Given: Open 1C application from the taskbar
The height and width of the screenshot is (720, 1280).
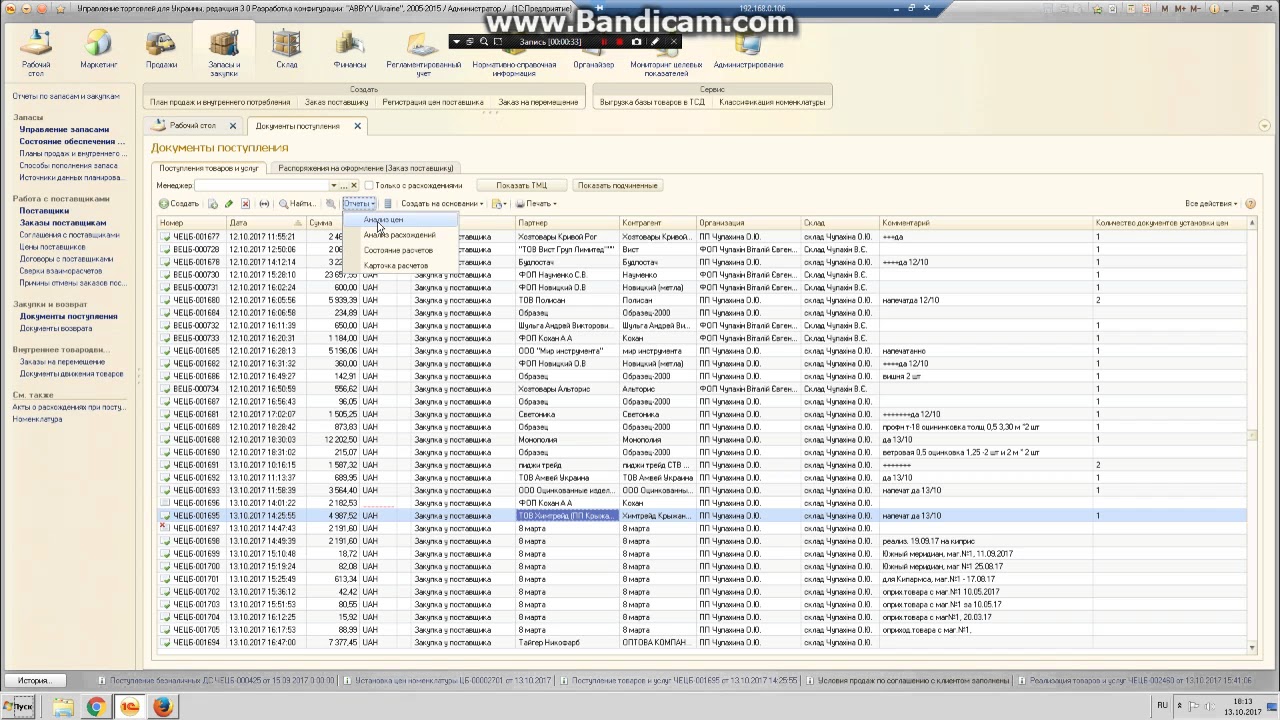Looking at the screenshot, I should click(130, 707).
